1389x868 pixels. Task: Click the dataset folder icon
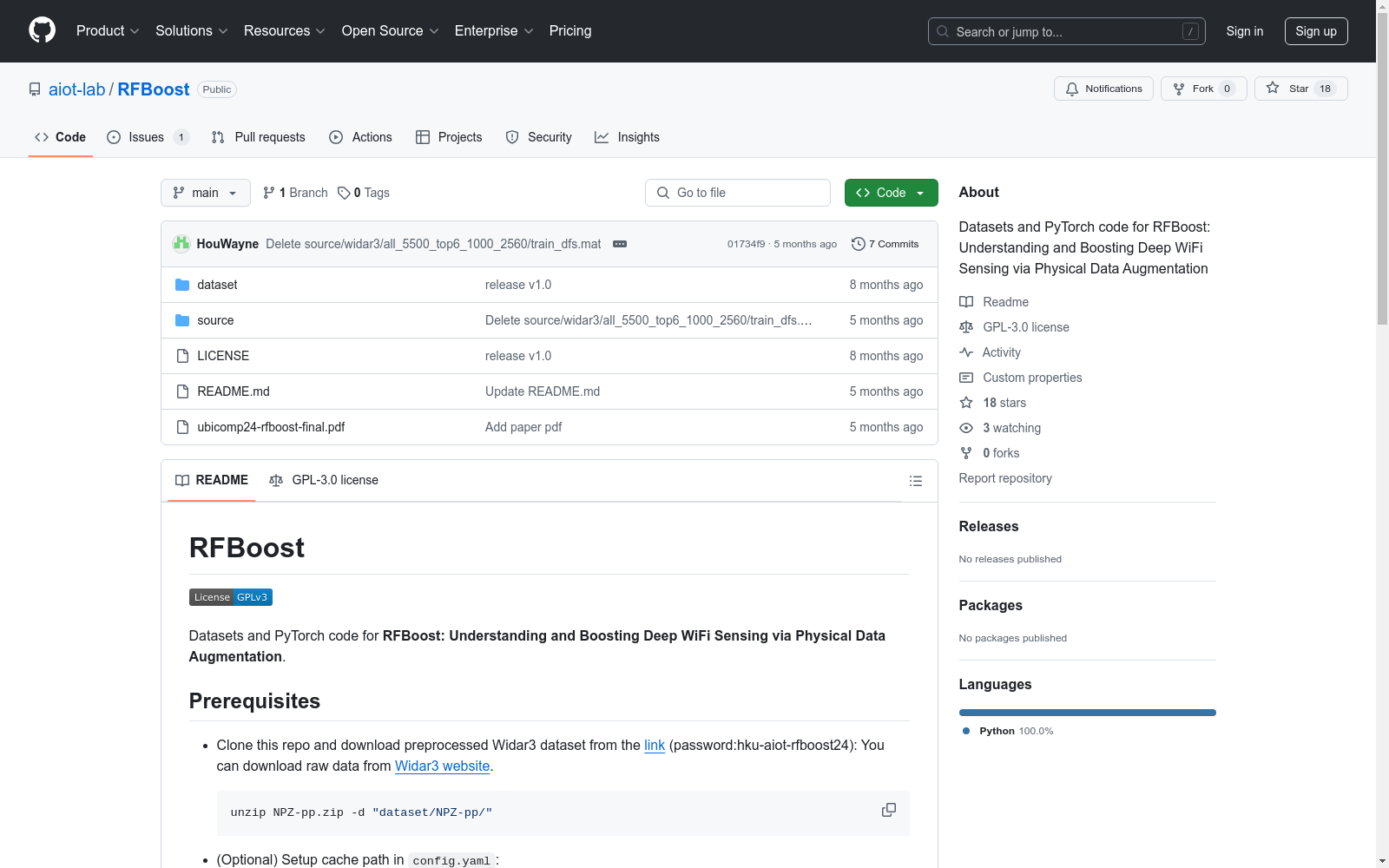tap(182, 285)
